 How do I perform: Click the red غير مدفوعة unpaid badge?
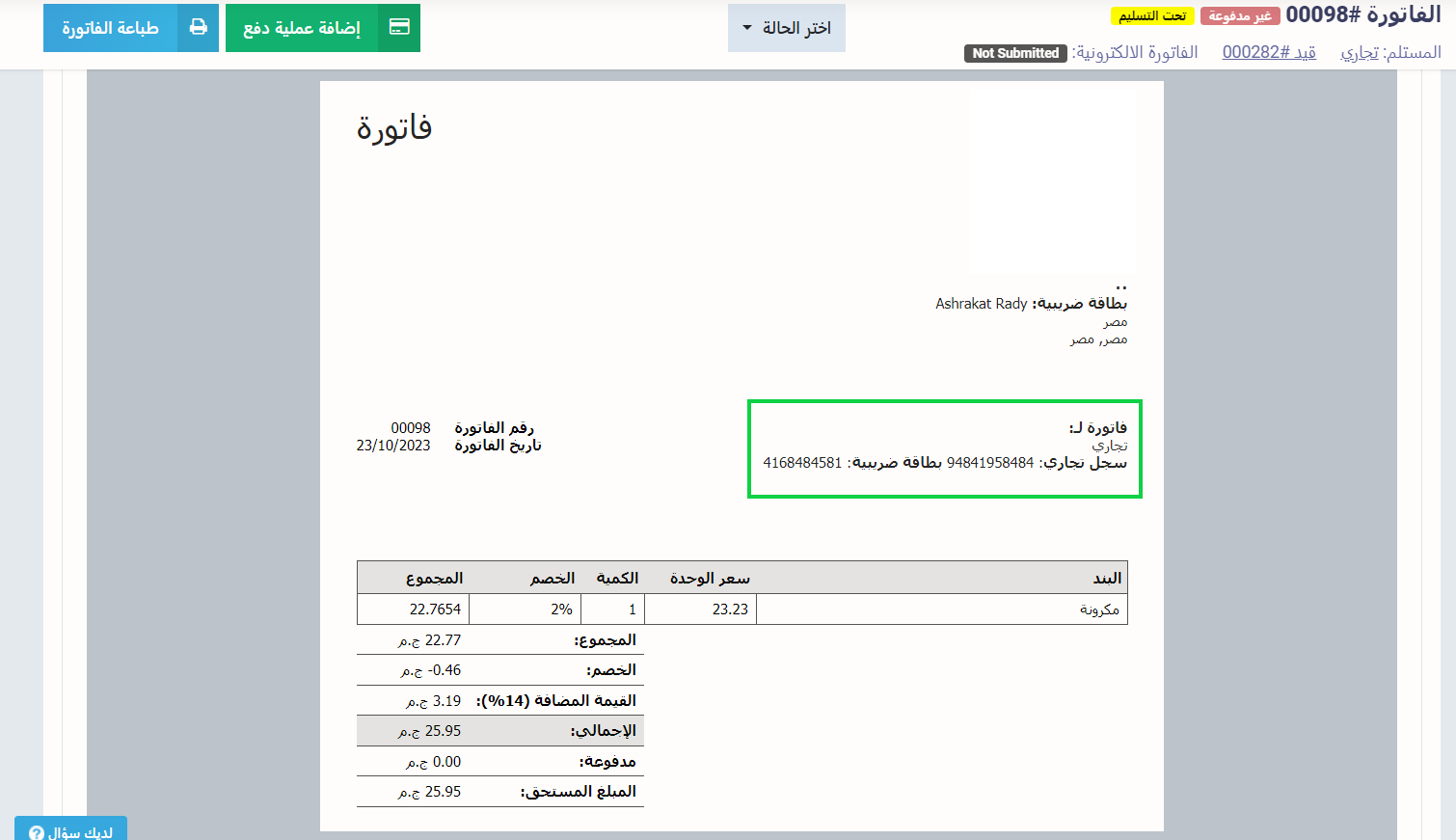click(x=1240, y=16)
